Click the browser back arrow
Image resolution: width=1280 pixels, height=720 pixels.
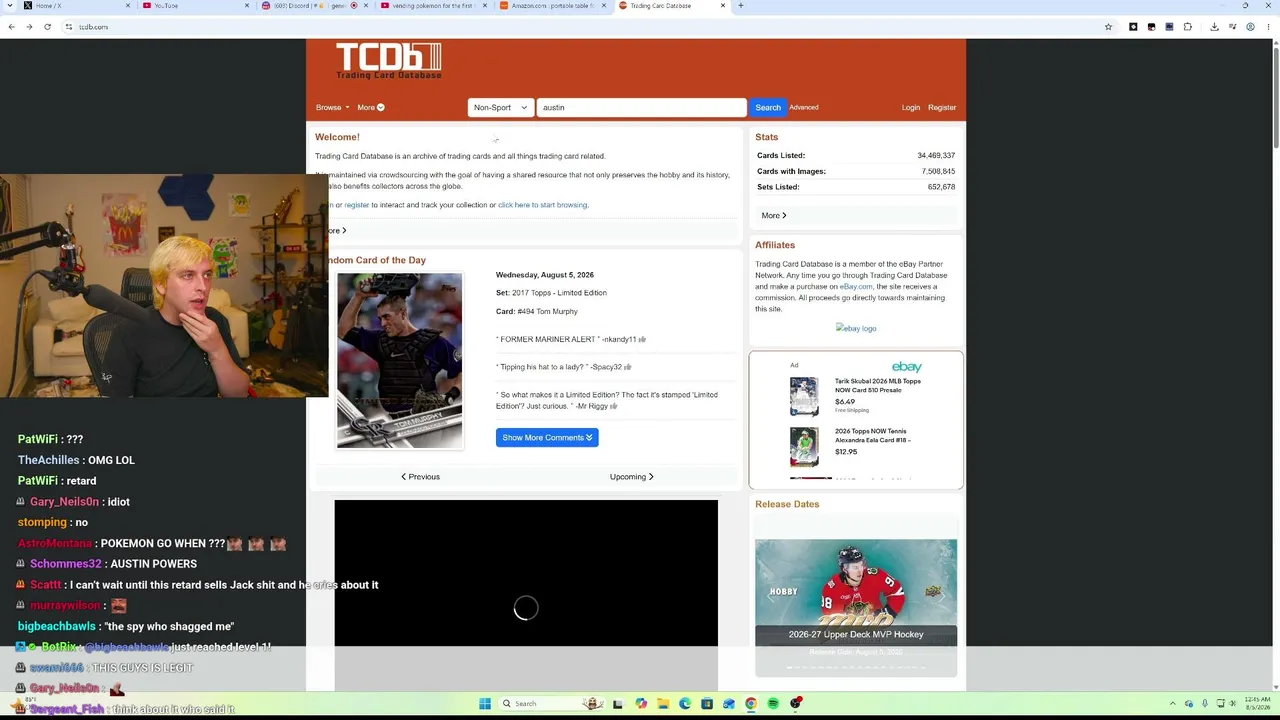point(11,27)
